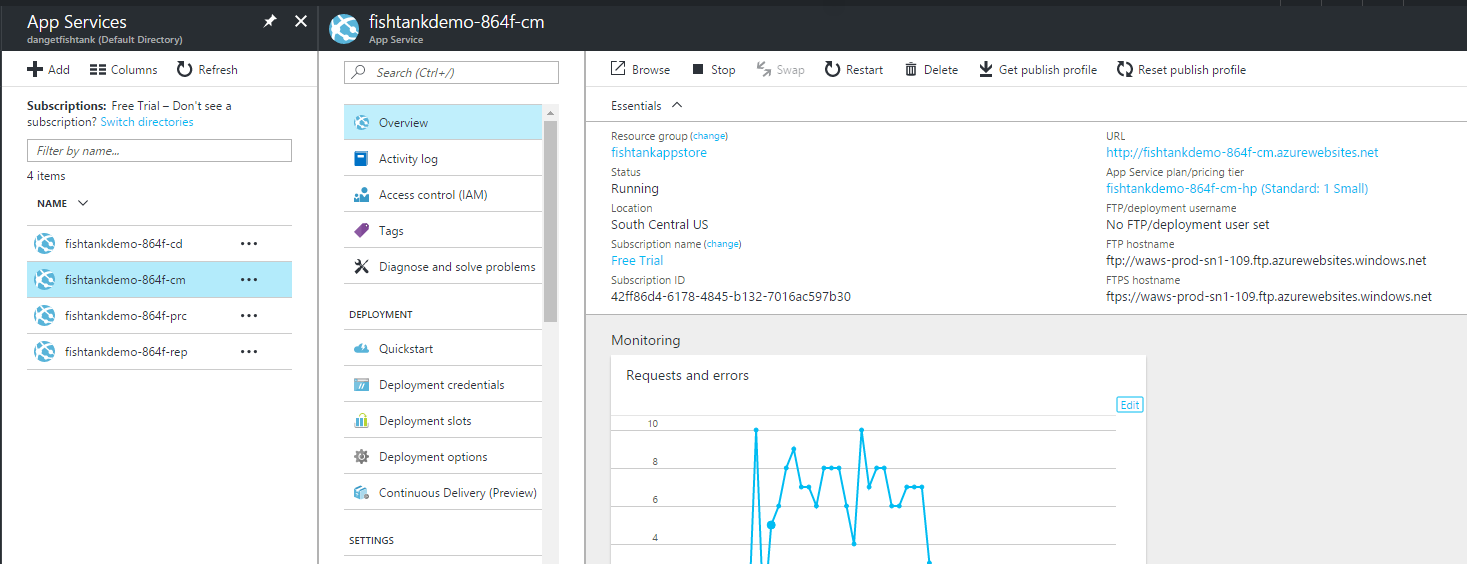
Task: Click the FTPS hostname value
Action: [1269, 297]
